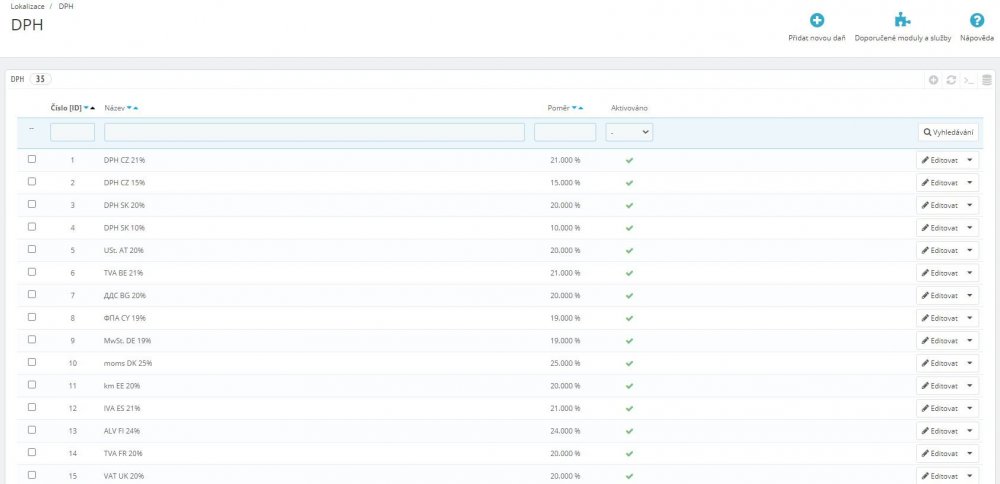The image size is (1000, 484).
Task: Check the DPH SK 10% row
Action: click(x=32, y=226)
